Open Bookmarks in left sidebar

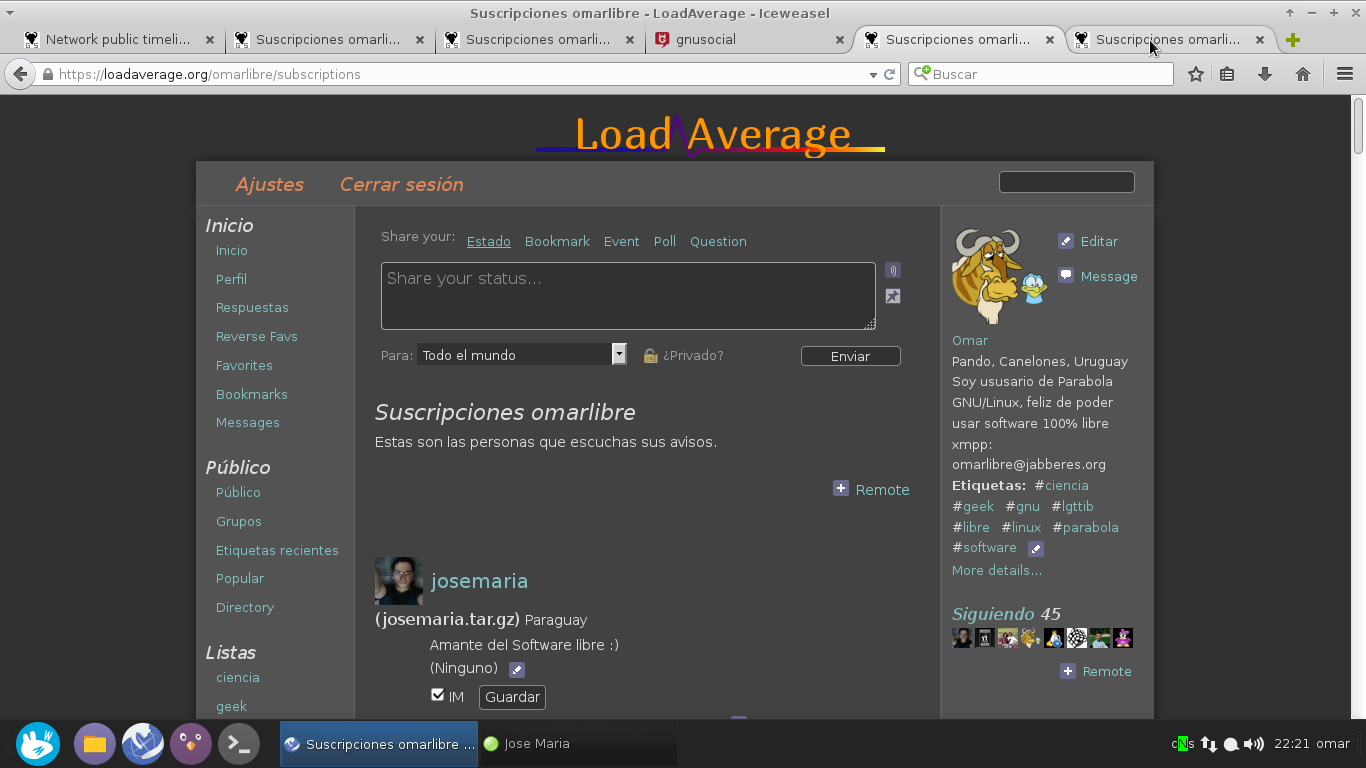pyautogui.click(x=252, y=394)
